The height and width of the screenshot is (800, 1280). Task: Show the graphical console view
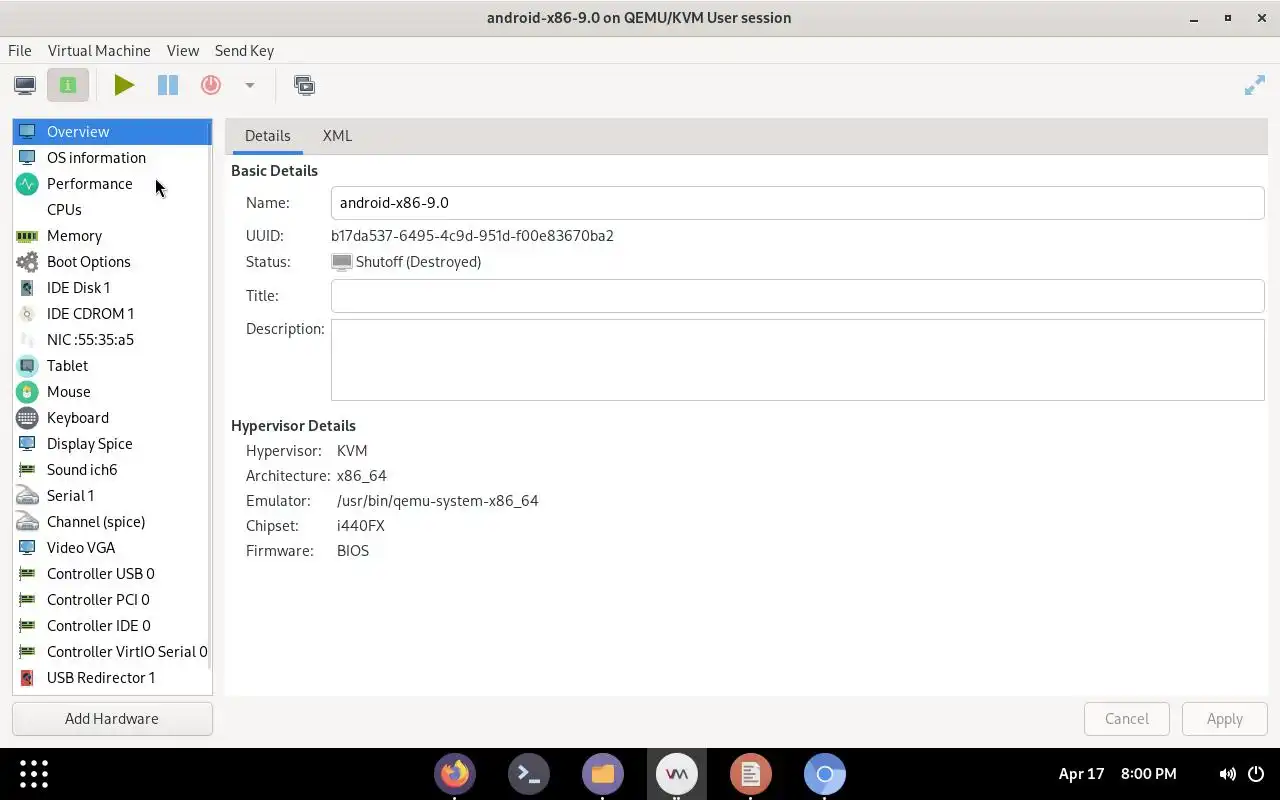(x=25, y=85)
